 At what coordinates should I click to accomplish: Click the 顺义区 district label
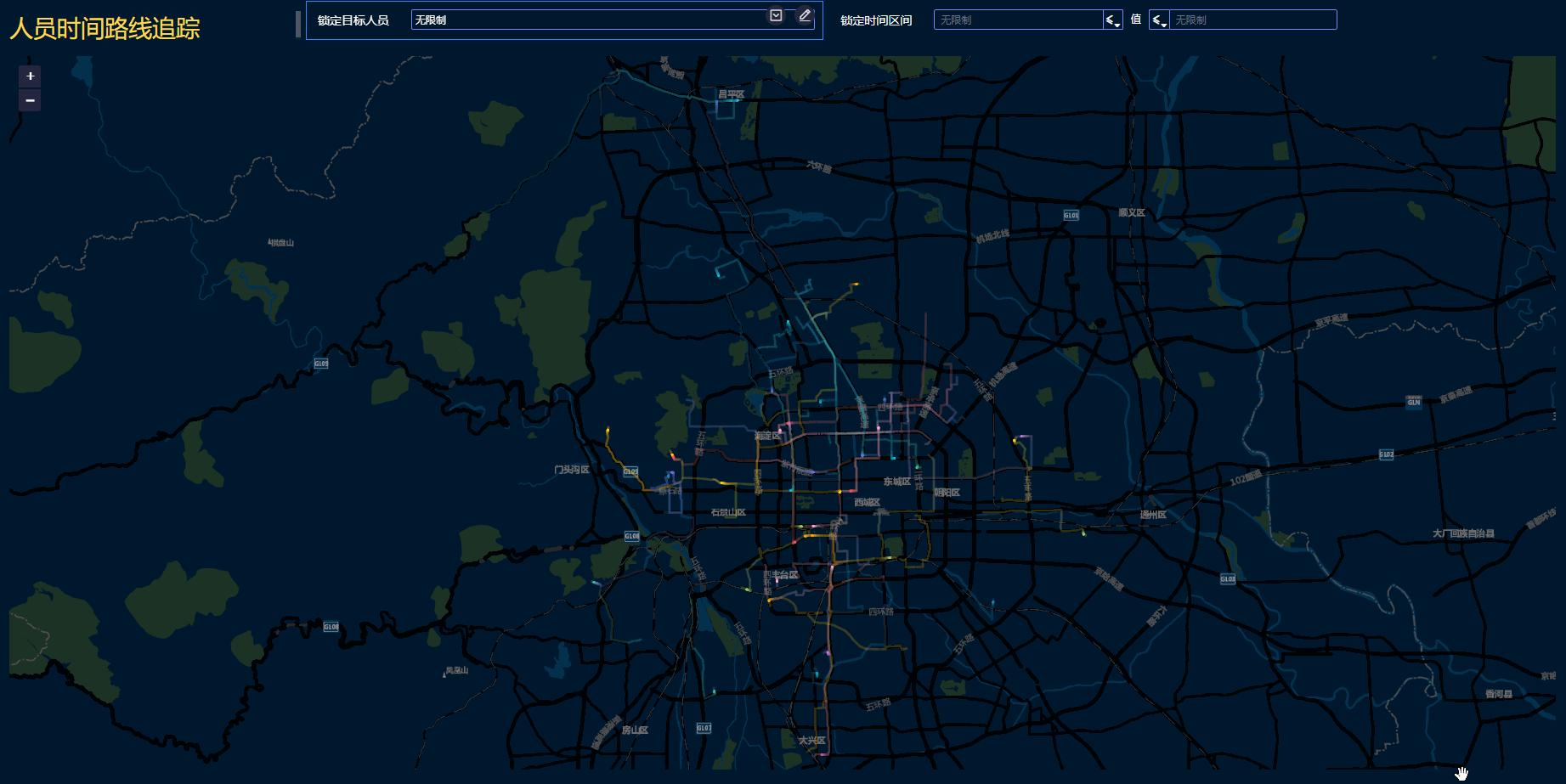point(1132,213)
